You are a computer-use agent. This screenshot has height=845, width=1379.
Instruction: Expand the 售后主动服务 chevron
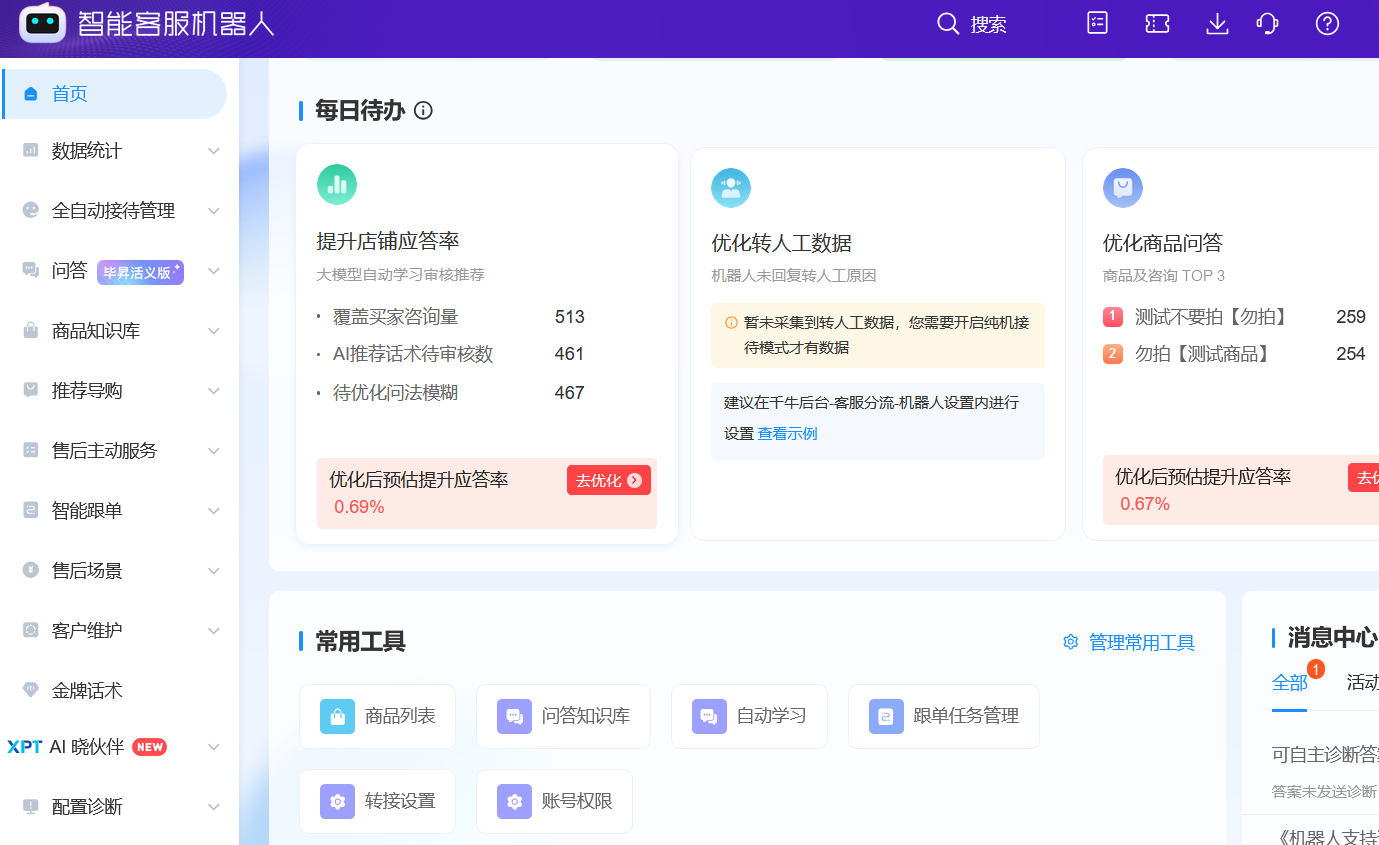[x=213, y=451]
